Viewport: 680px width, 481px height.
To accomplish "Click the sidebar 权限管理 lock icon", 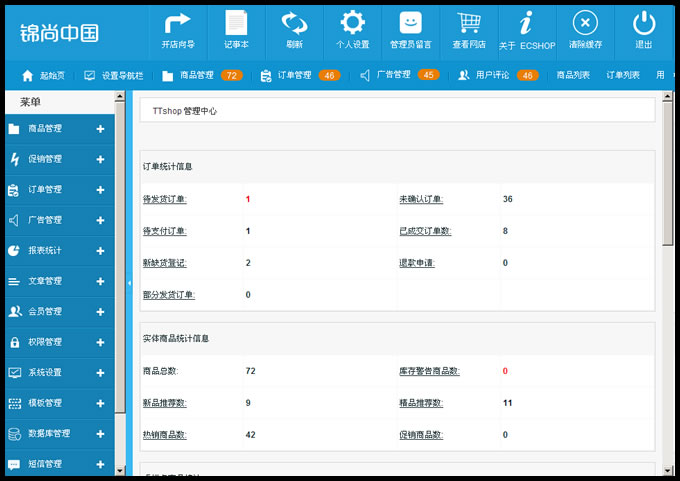I will 14,342.
